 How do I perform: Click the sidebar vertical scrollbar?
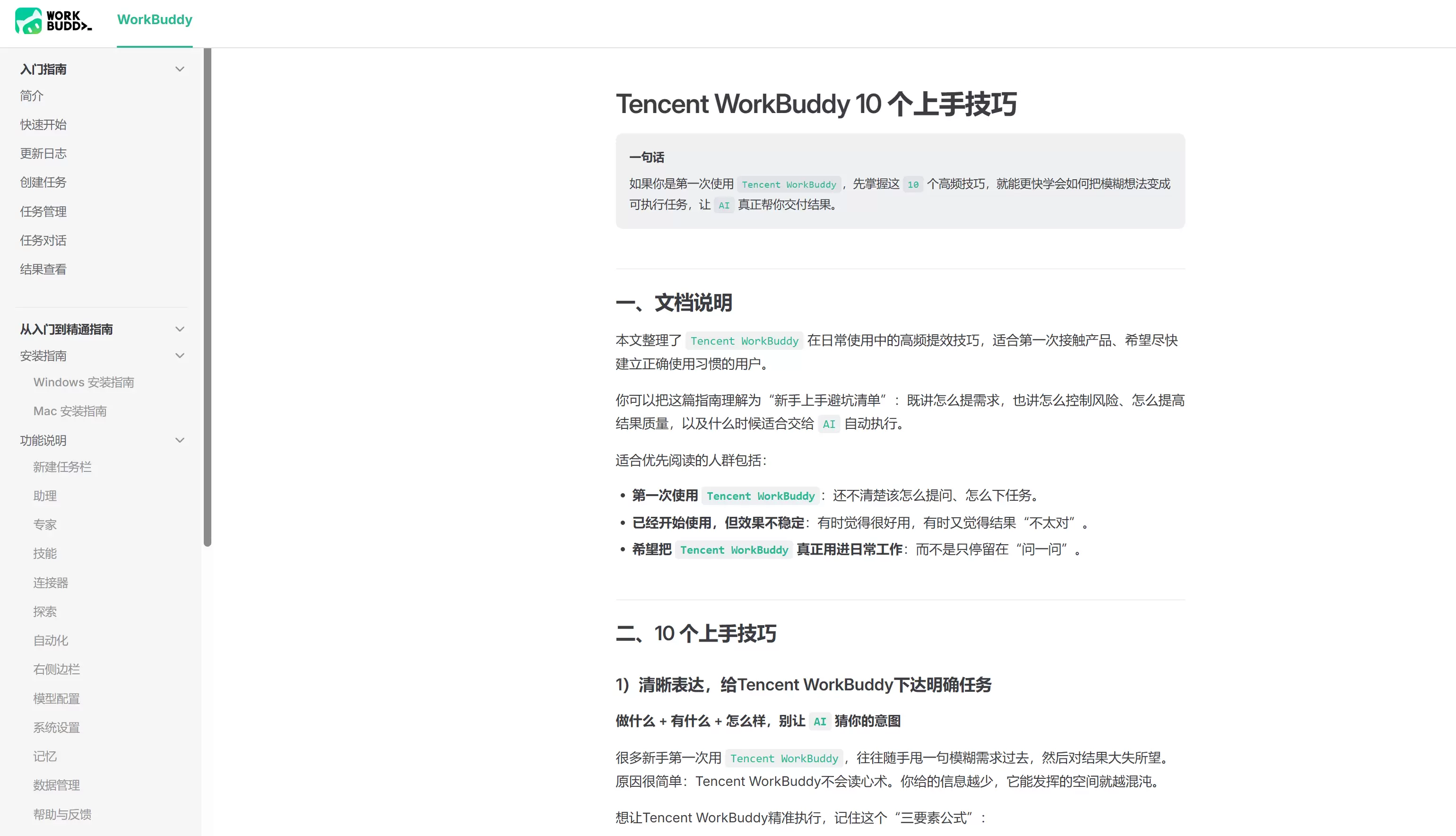(x=207, y=297)
